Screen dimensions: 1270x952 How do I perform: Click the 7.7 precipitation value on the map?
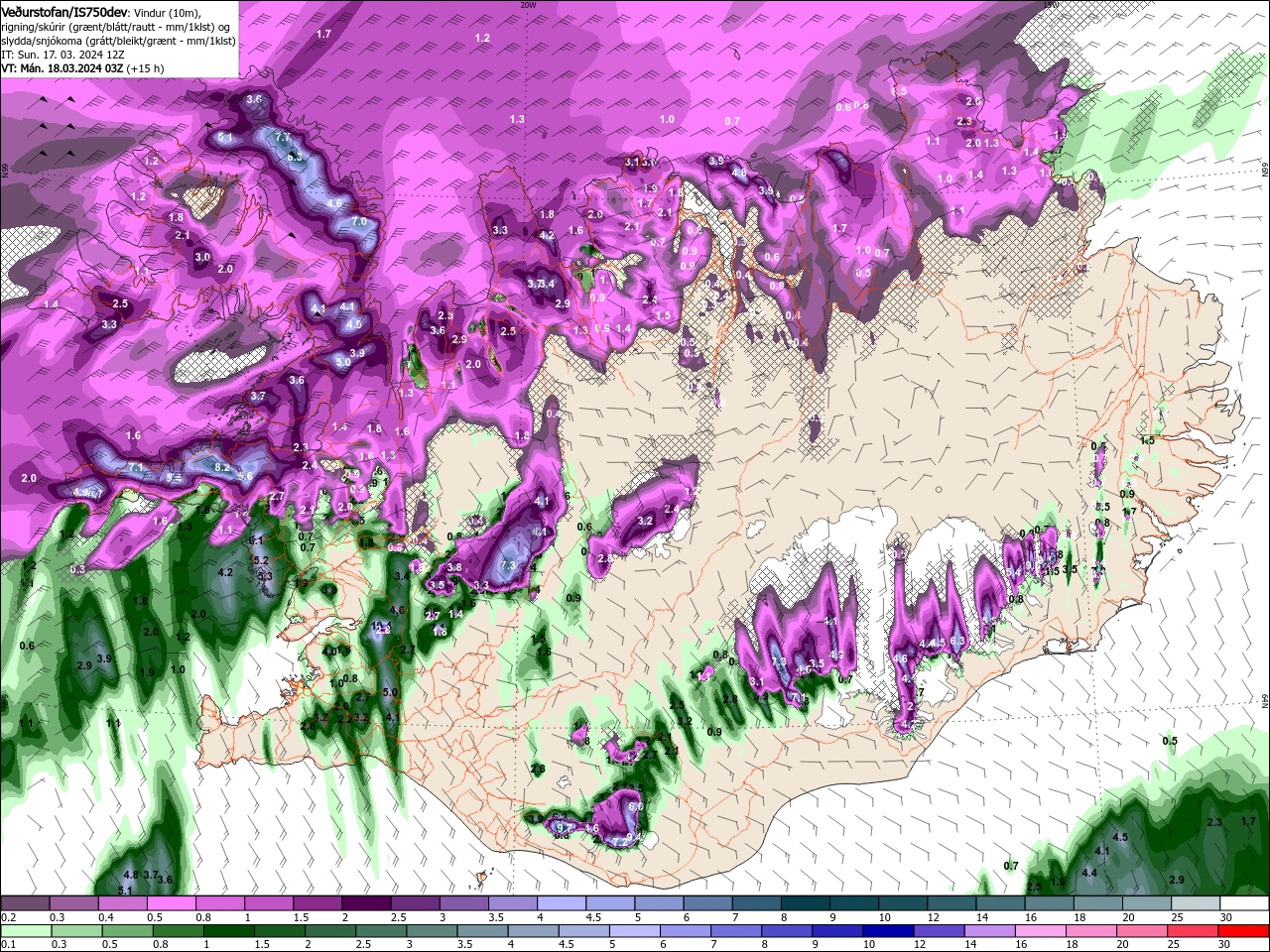pos(282,138)
